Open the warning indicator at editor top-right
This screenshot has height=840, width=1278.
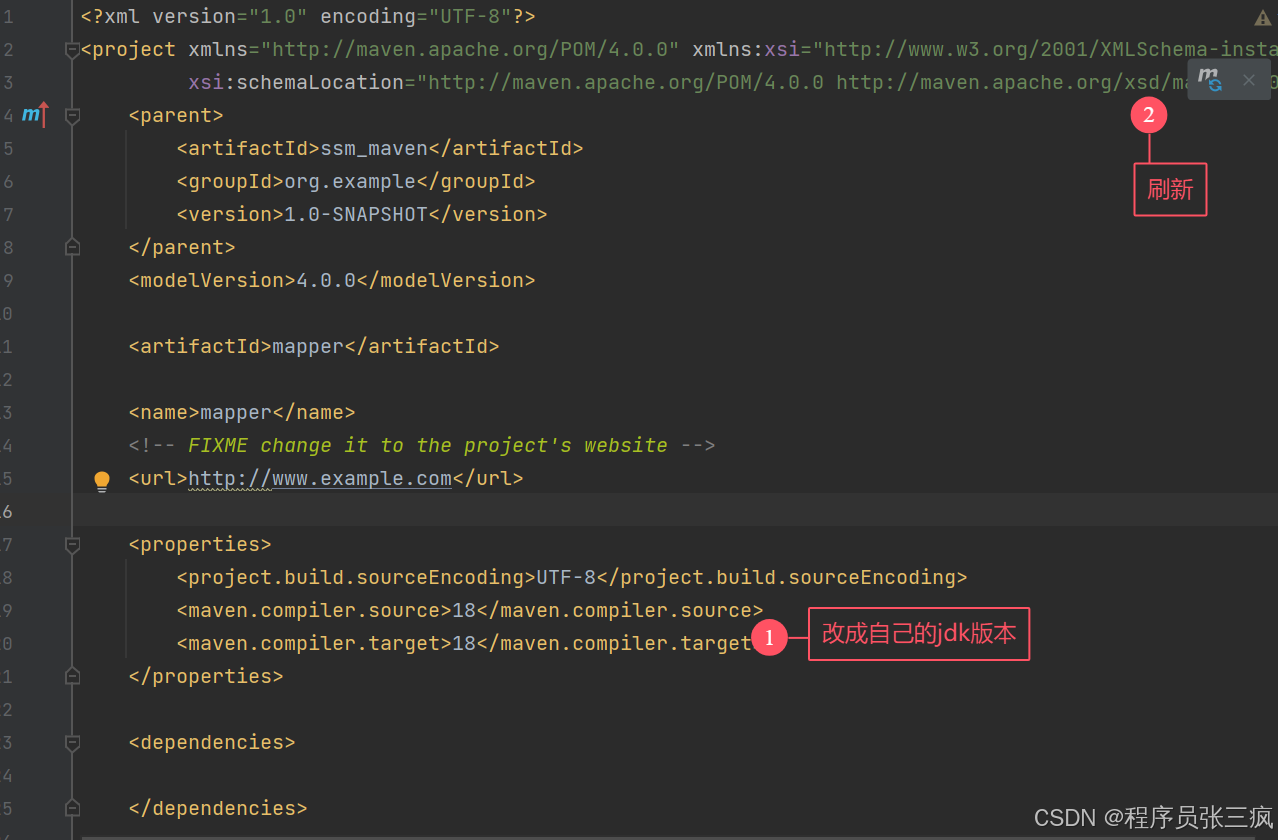(1263, 18)
